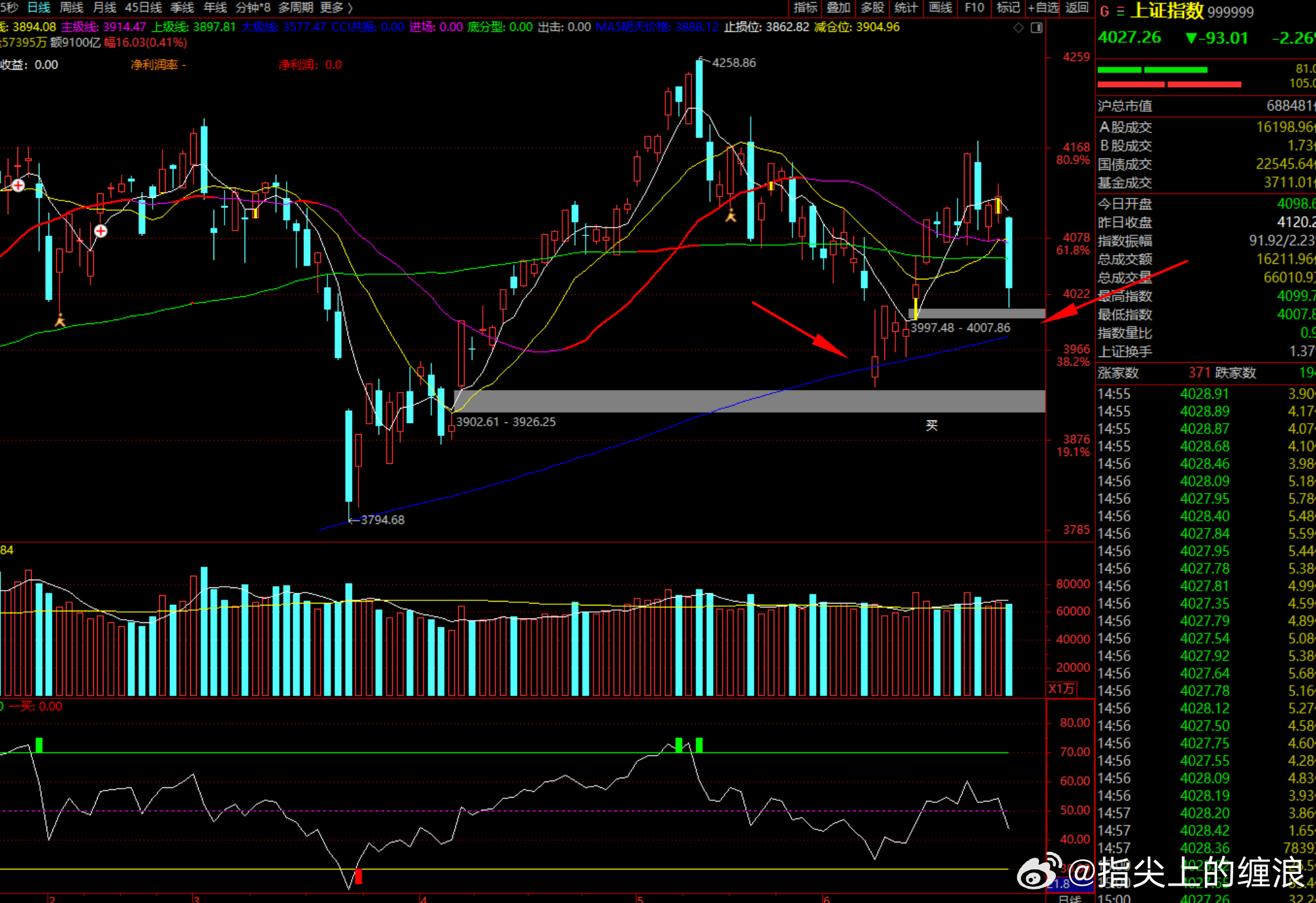
Task: Open the F10 company info button
Action: pyautogui.click(x=974, y=7)
